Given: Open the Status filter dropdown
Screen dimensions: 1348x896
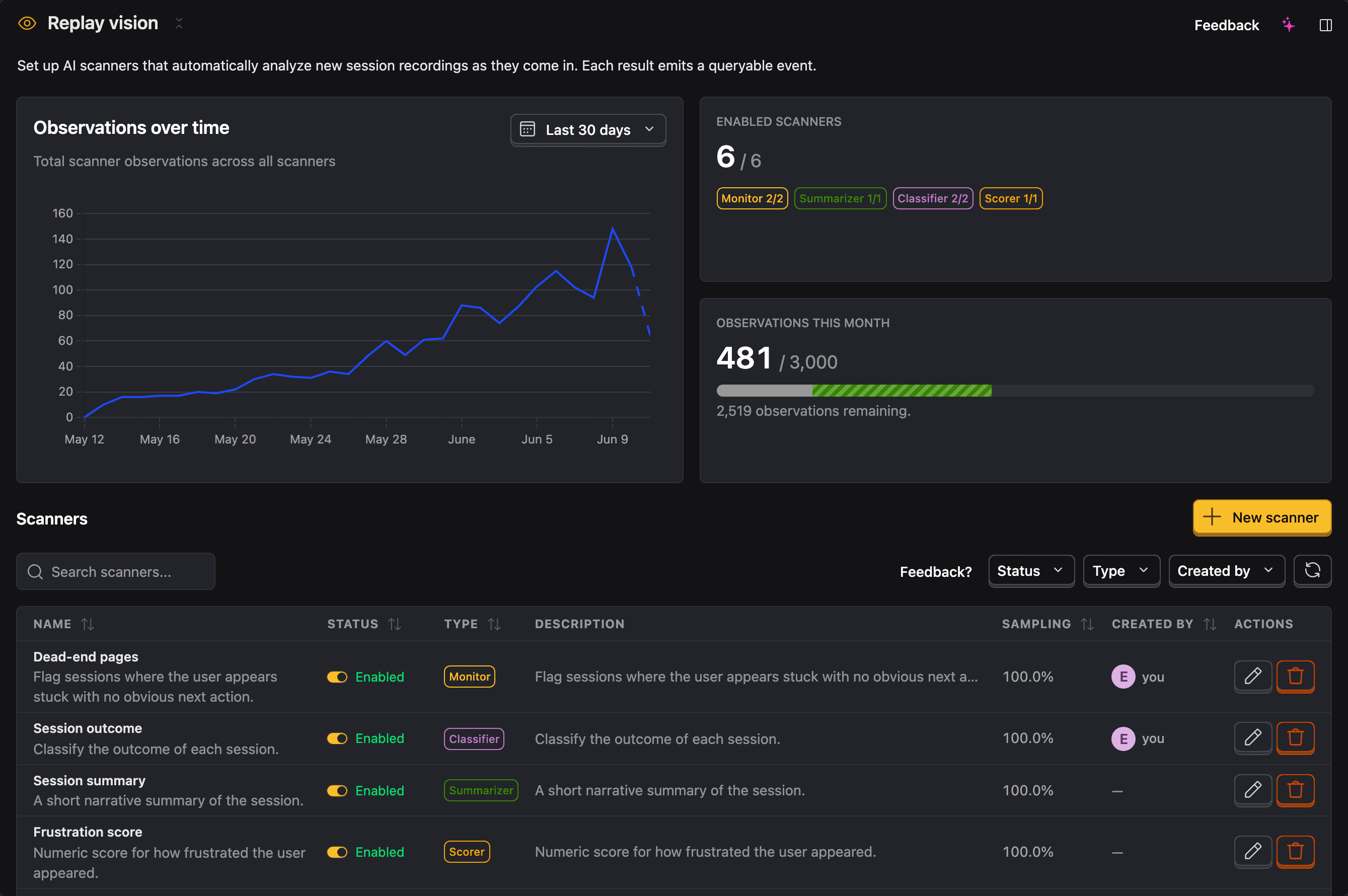Looking at the screenshot, I should click(1031, 570).
